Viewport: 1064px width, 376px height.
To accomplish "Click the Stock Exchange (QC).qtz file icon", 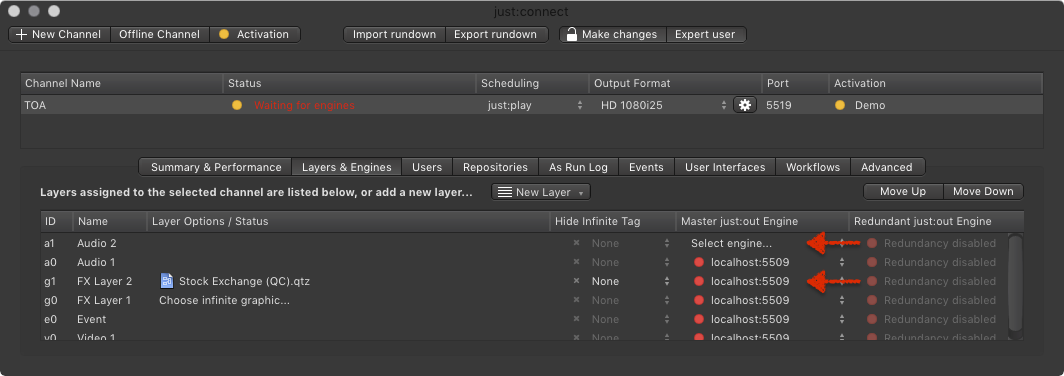I will [167, 281].
